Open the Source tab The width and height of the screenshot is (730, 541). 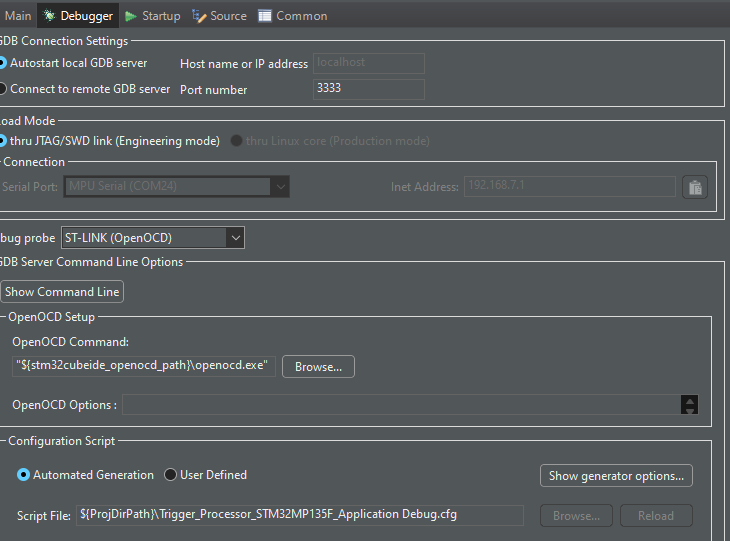coord(219,15)
